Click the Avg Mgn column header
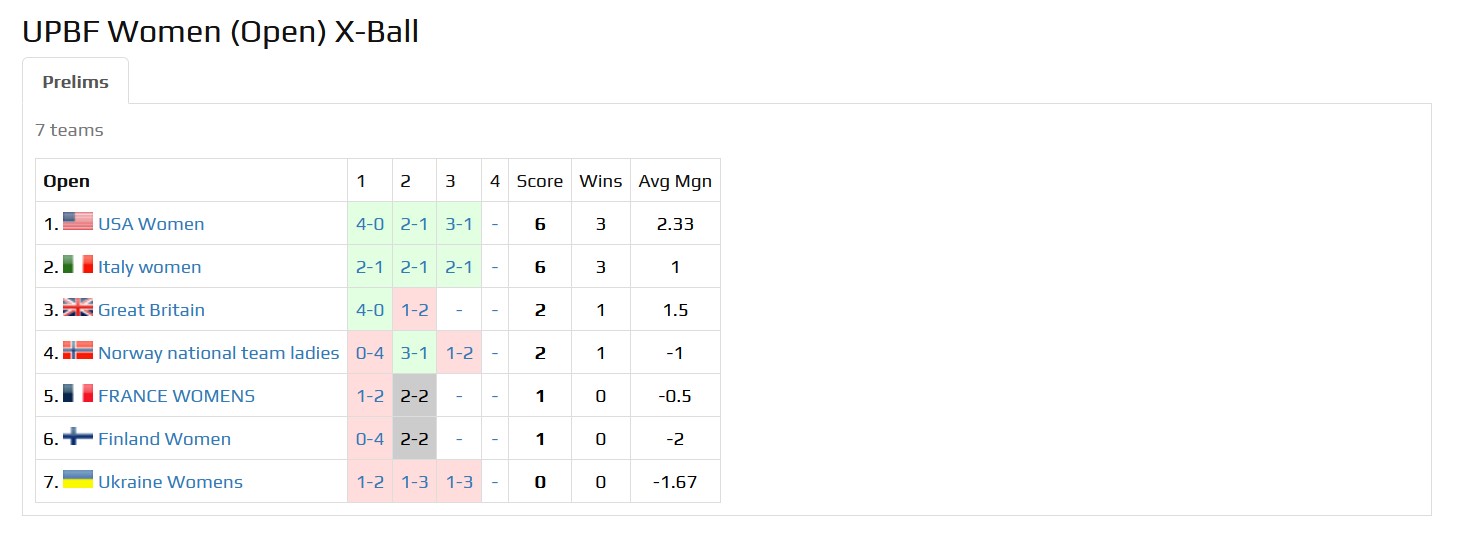1459x535 pixels. pos(675,181)
